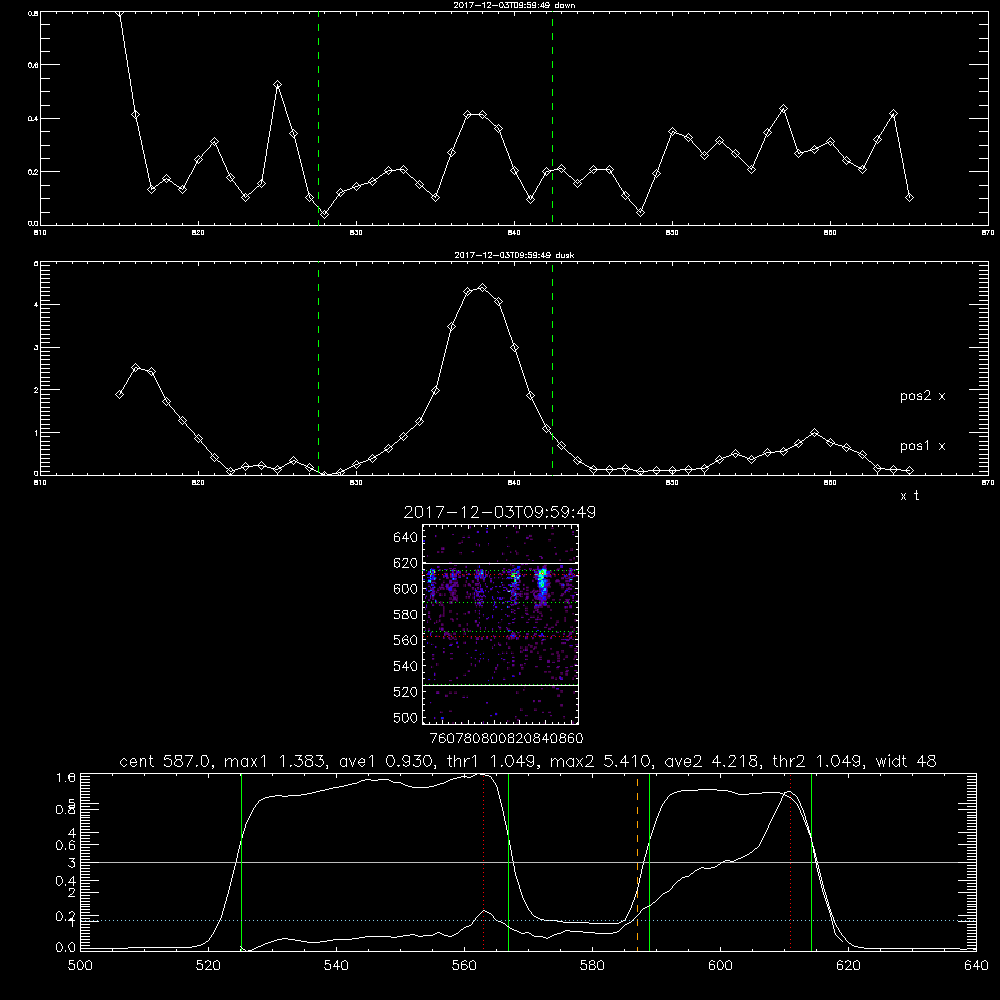
Task: Click the spectrogram x-axis label string '760780800820840860'
Action: click(507, 739)
